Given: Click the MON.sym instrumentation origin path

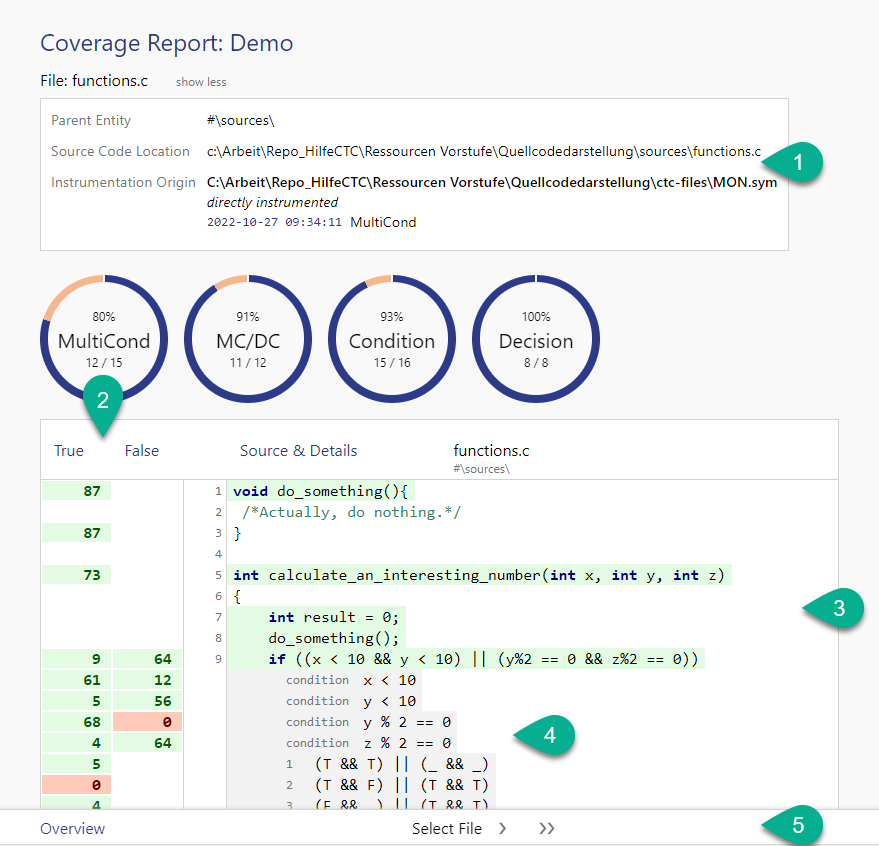Looking at the screenshot, I should tap(491, 184).
